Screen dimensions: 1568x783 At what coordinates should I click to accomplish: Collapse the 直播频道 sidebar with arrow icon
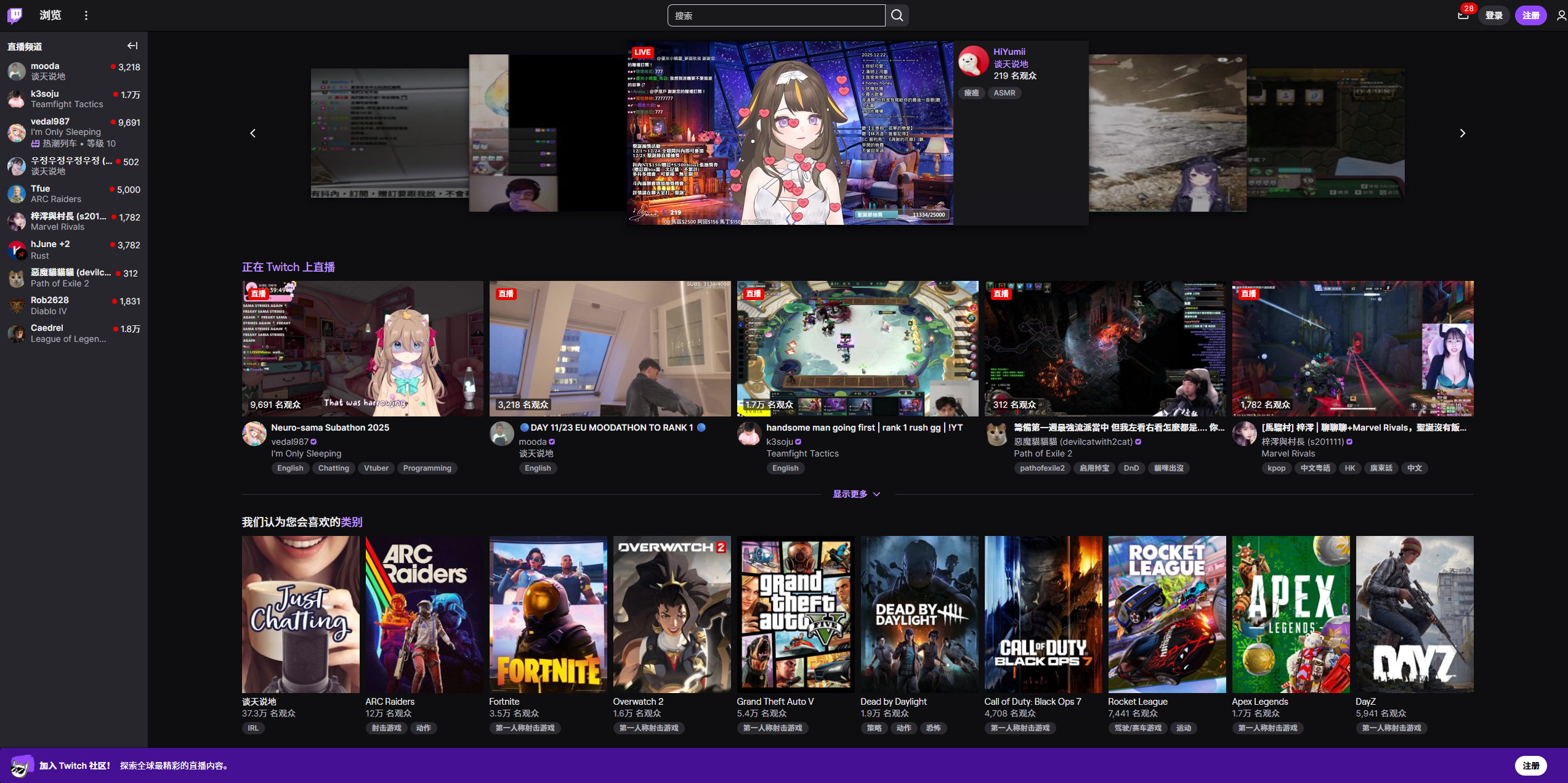pos(132,46)
